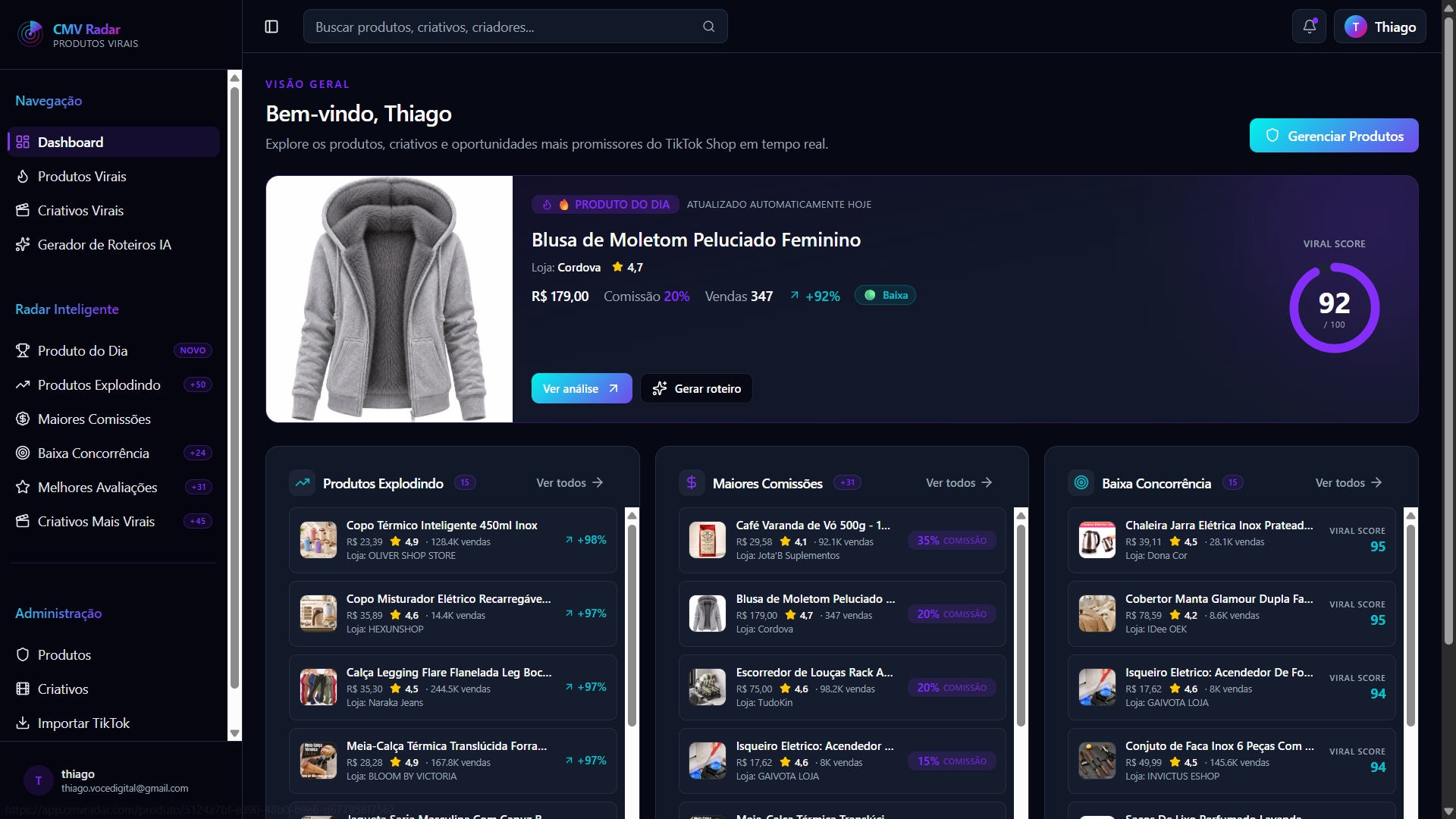Open Ver todos for Produtos Explodindo
This screenshot has width=1456, height=819.
[570, 482]
